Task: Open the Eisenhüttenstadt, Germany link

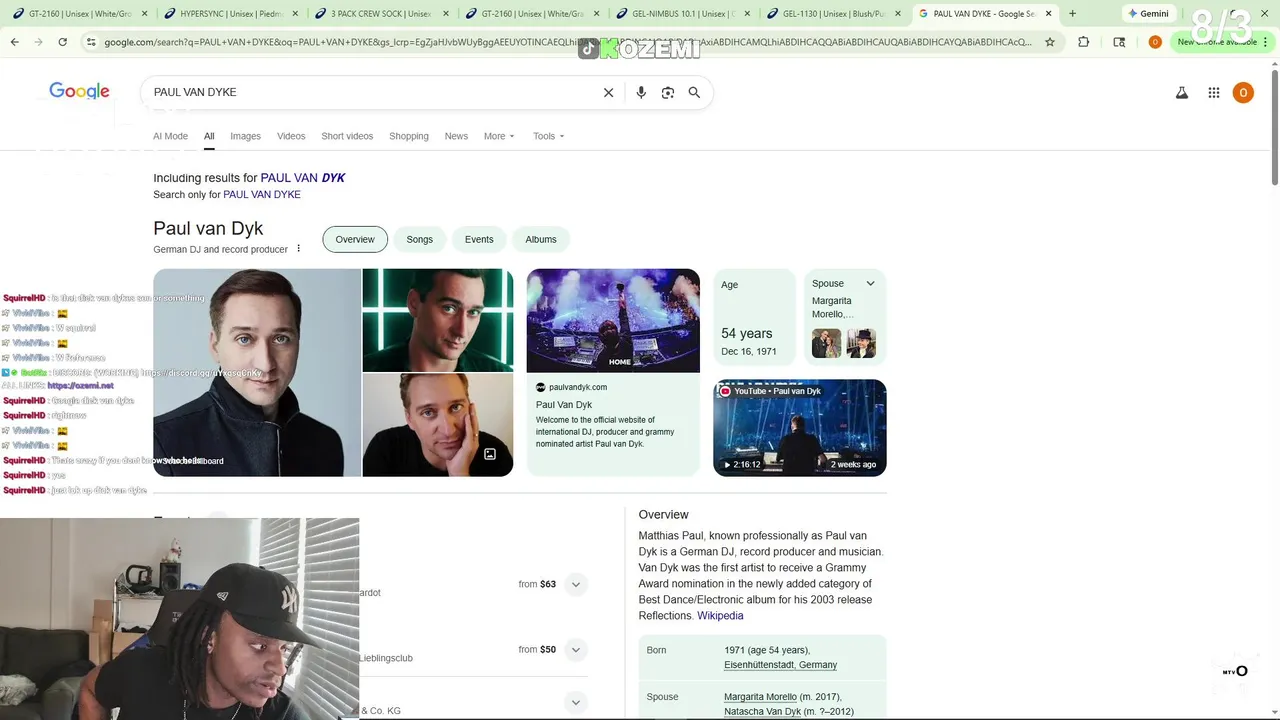Action: coord(781,665)
